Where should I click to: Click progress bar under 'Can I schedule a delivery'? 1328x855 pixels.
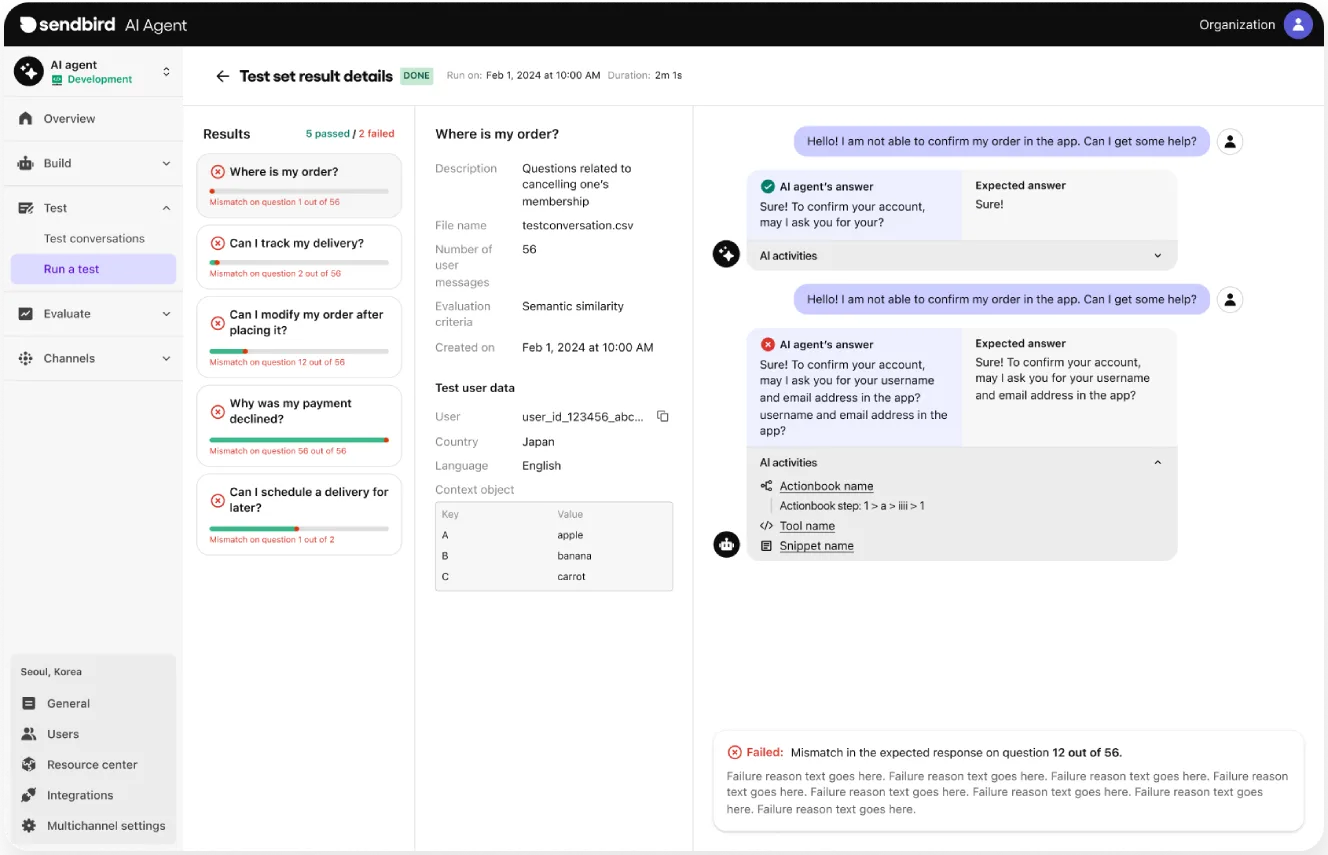(x=299, y=529)
